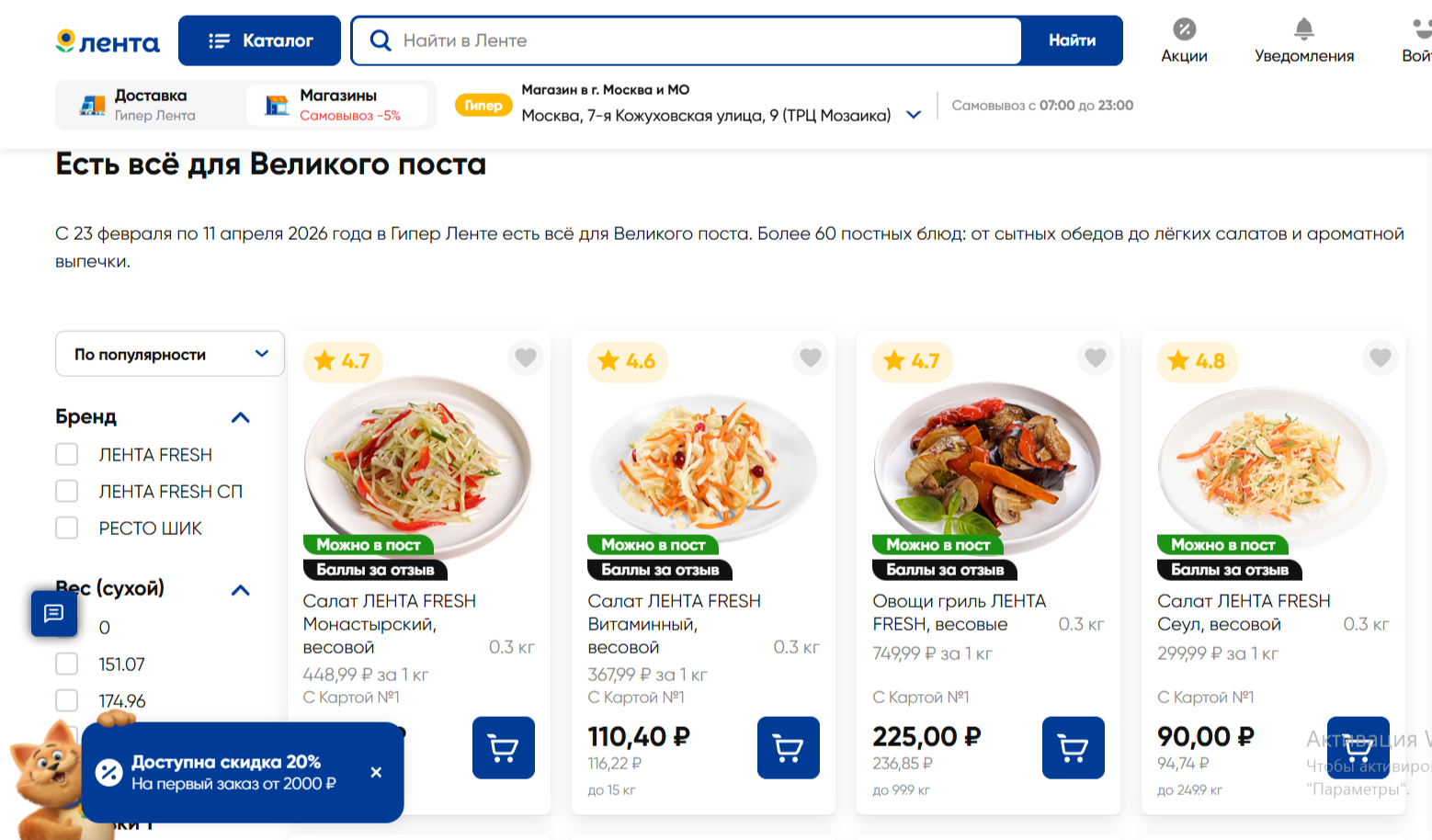Click the Lenta logo
The image size is (1432, 840).
pos(108,41)
